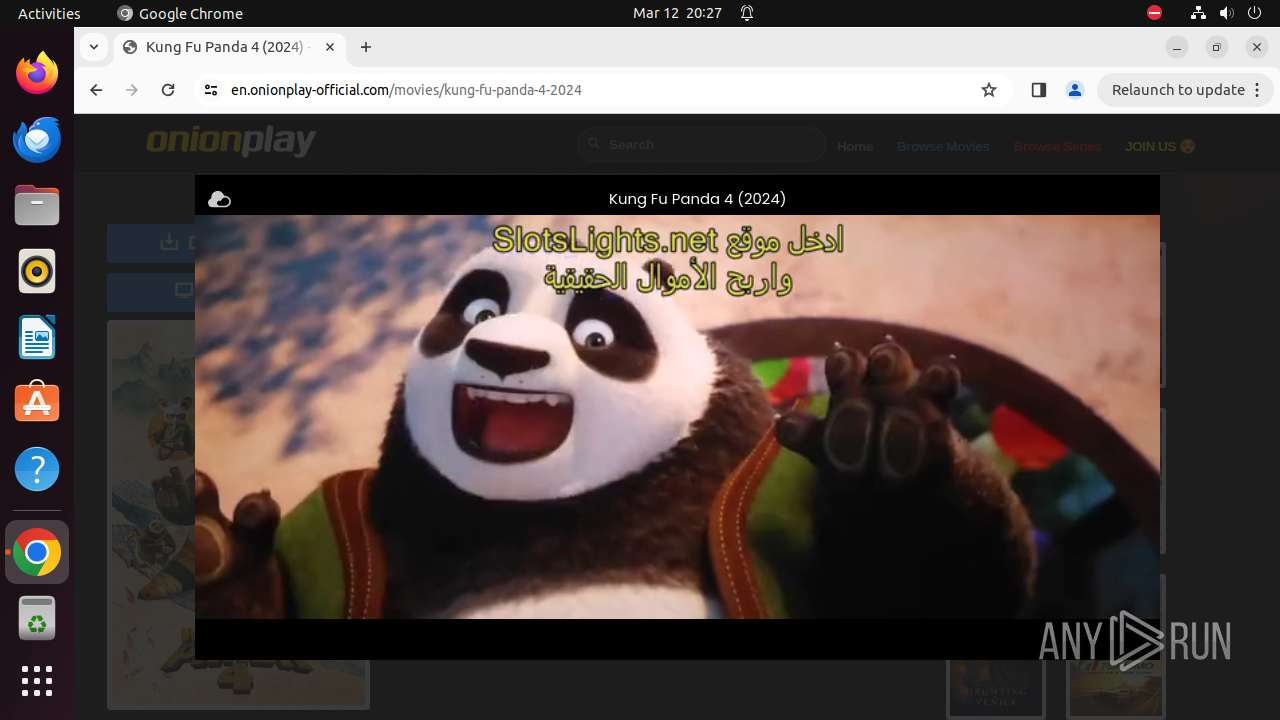Close the Kung Fu Panda 4 tab
This screenshot has height=720, width=1280.
click(330, 47)
